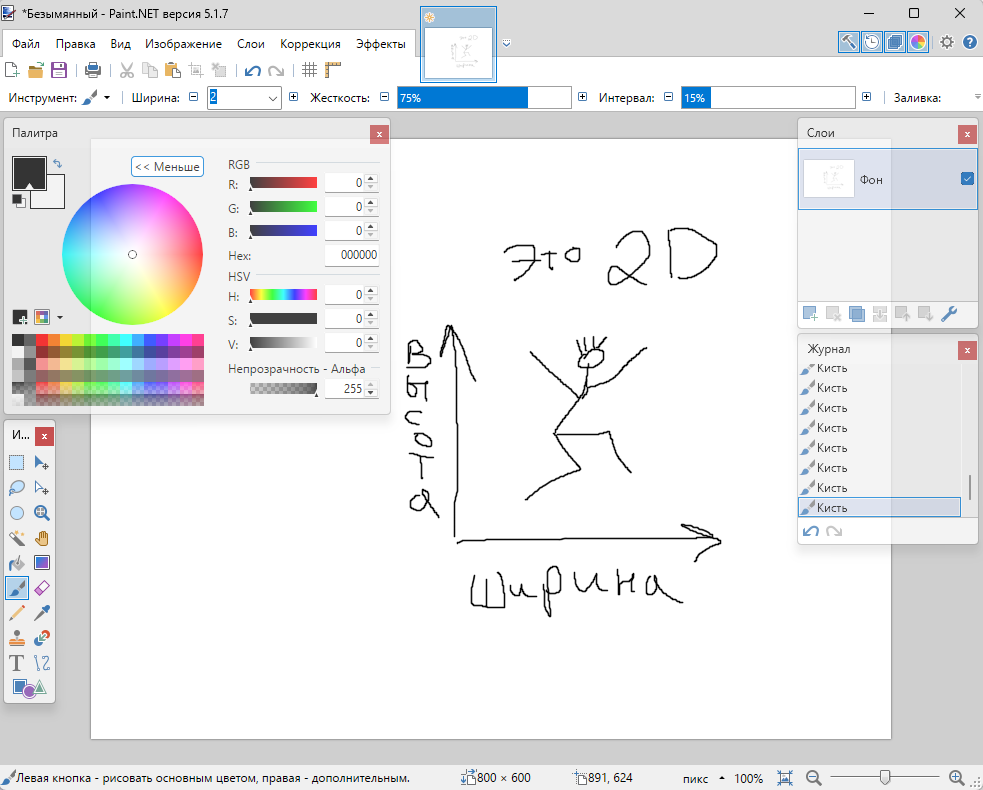Select the Rectangle Select tool

tap(17, 463)
